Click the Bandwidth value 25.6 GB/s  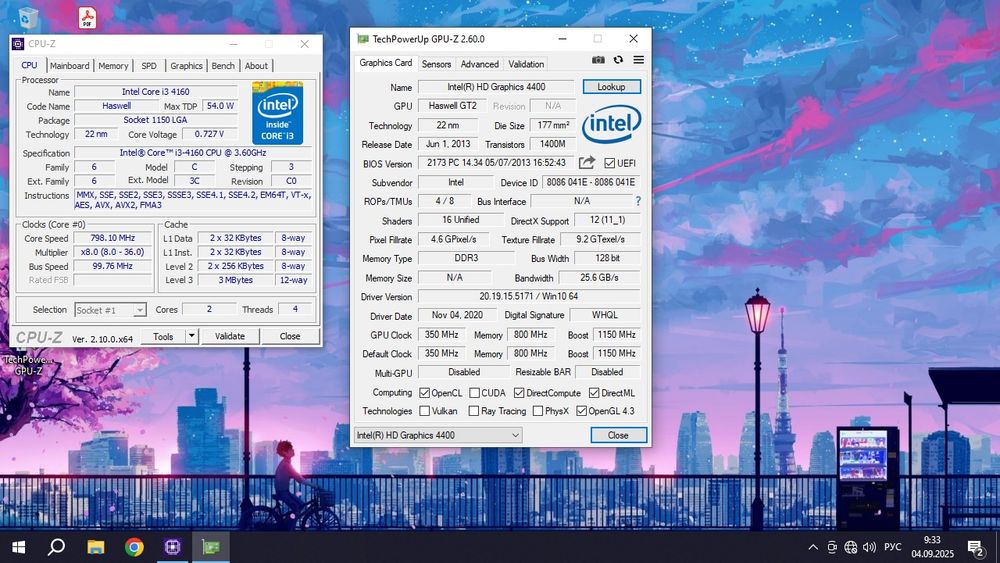coord(599,277)
